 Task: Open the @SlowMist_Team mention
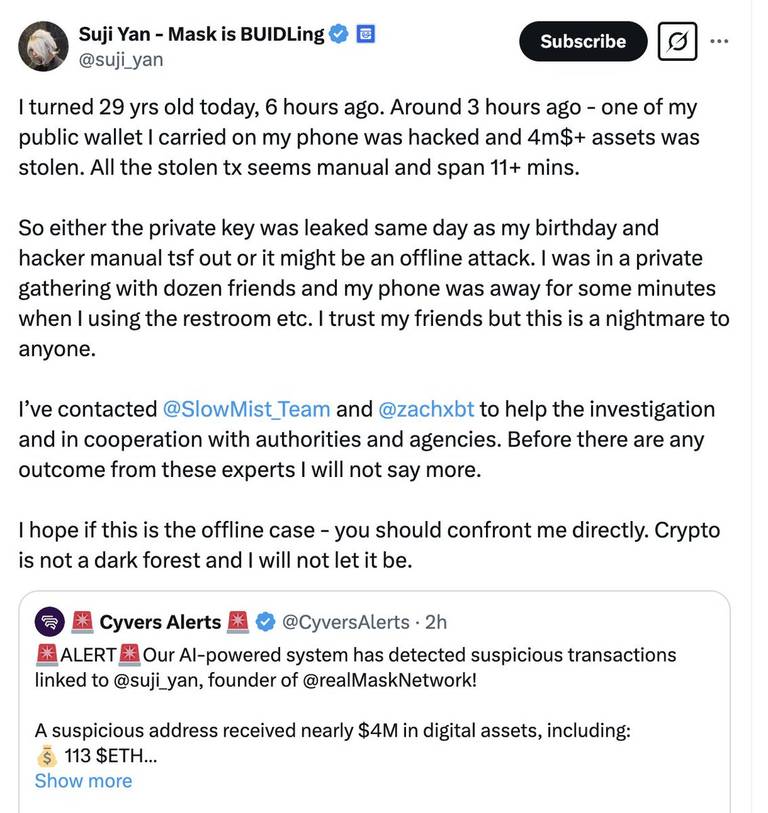click(246, 409)
